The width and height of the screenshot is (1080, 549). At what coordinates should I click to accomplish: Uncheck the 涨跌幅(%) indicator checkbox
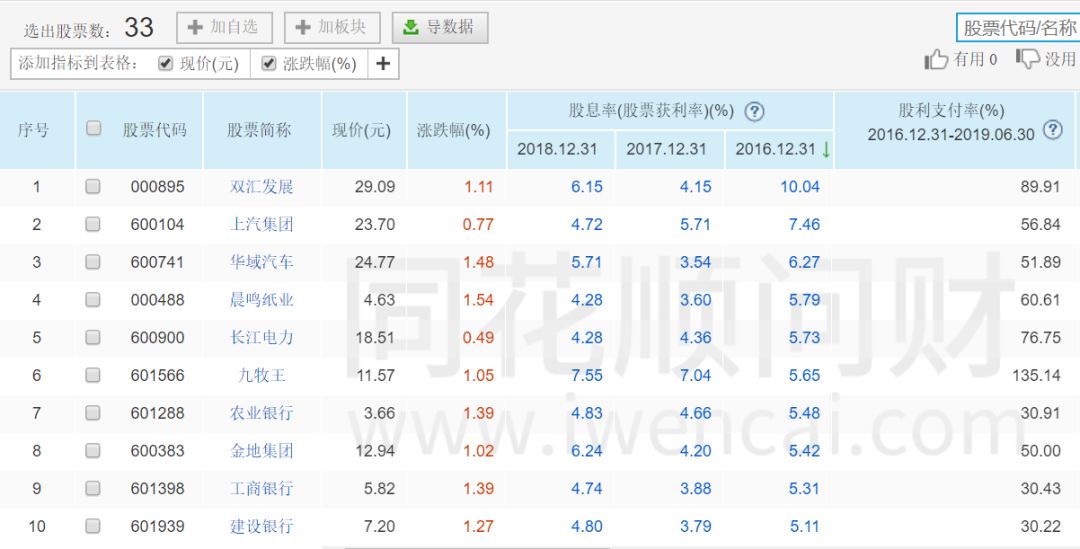[x=269, y=63]
